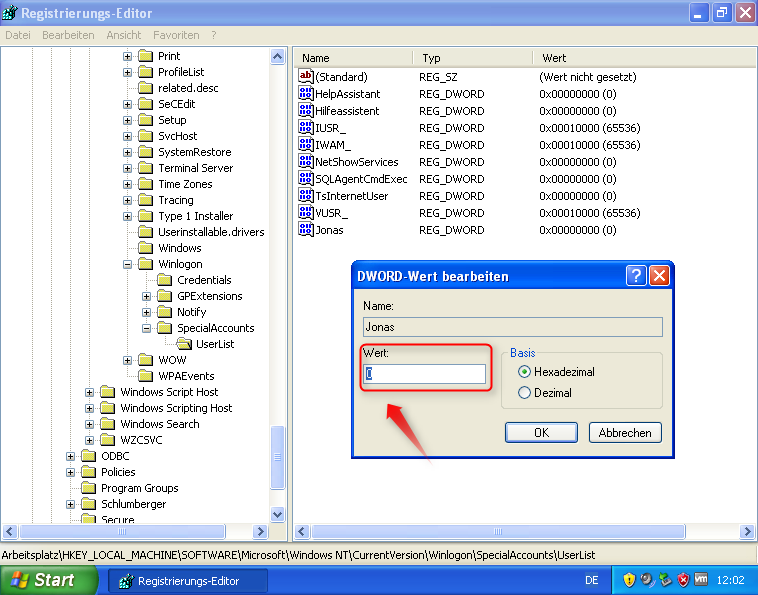Collapse the SpecialAccounts tree node
This screenshot has width=758, height=595.
tap(146, 328)
